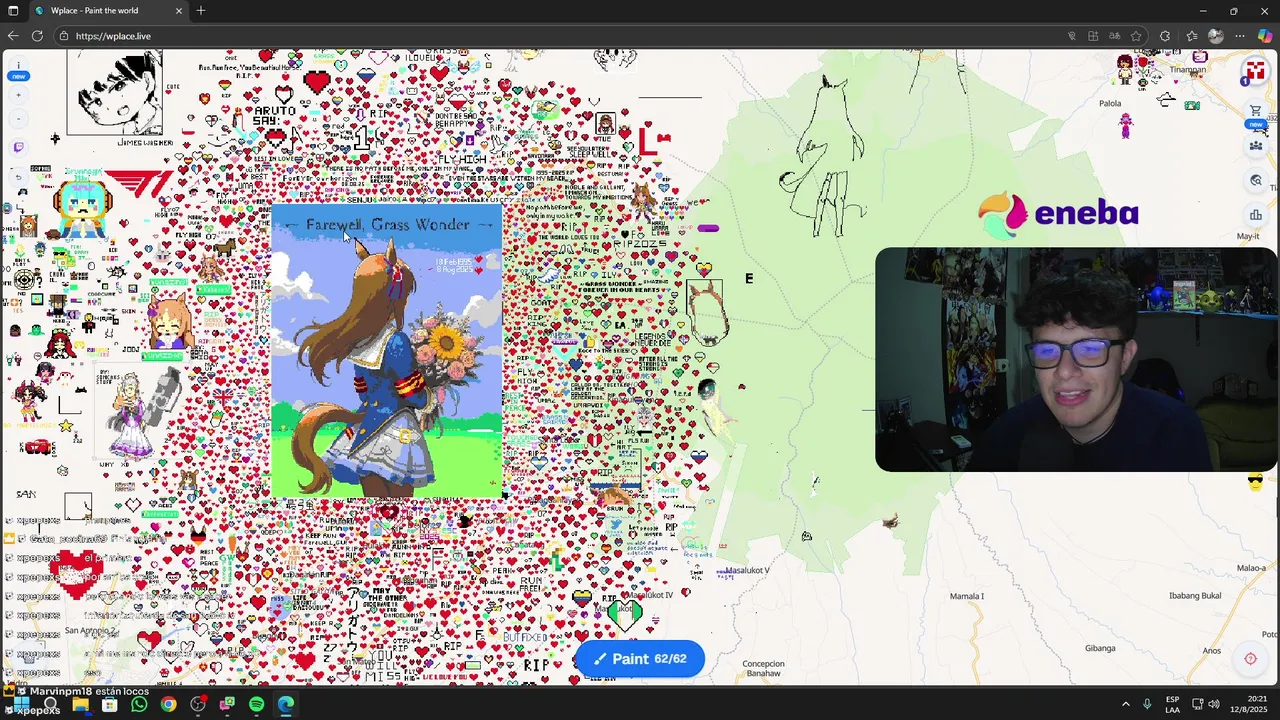The width and height of the screenshot is (1280, 720).
Task: Zoom in with the plus map button
Action: [x=18, y=95]
